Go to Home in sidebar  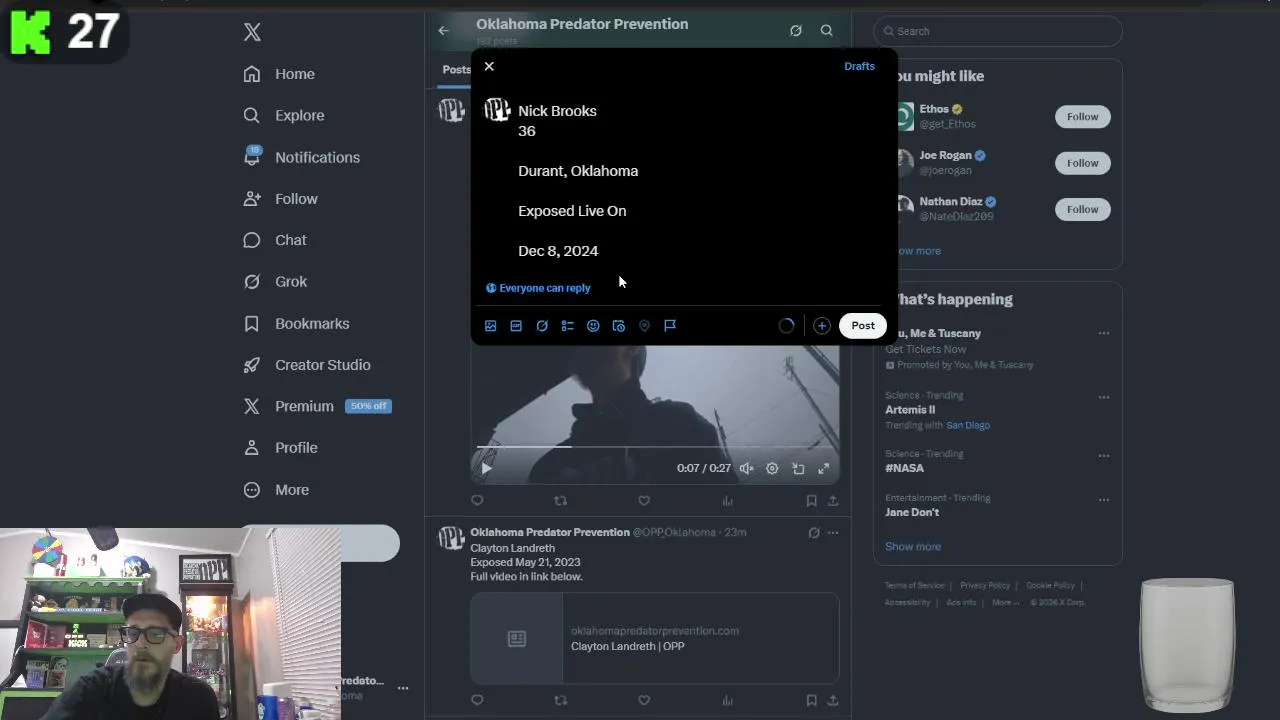click(x=279, y=74)
